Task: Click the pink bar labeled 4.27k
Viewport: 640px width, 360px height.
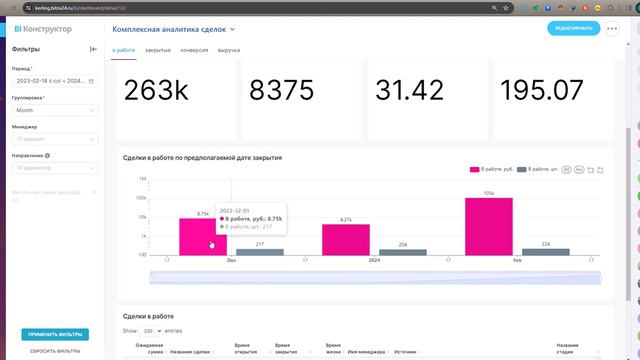Action: click(x=346, y=240)
